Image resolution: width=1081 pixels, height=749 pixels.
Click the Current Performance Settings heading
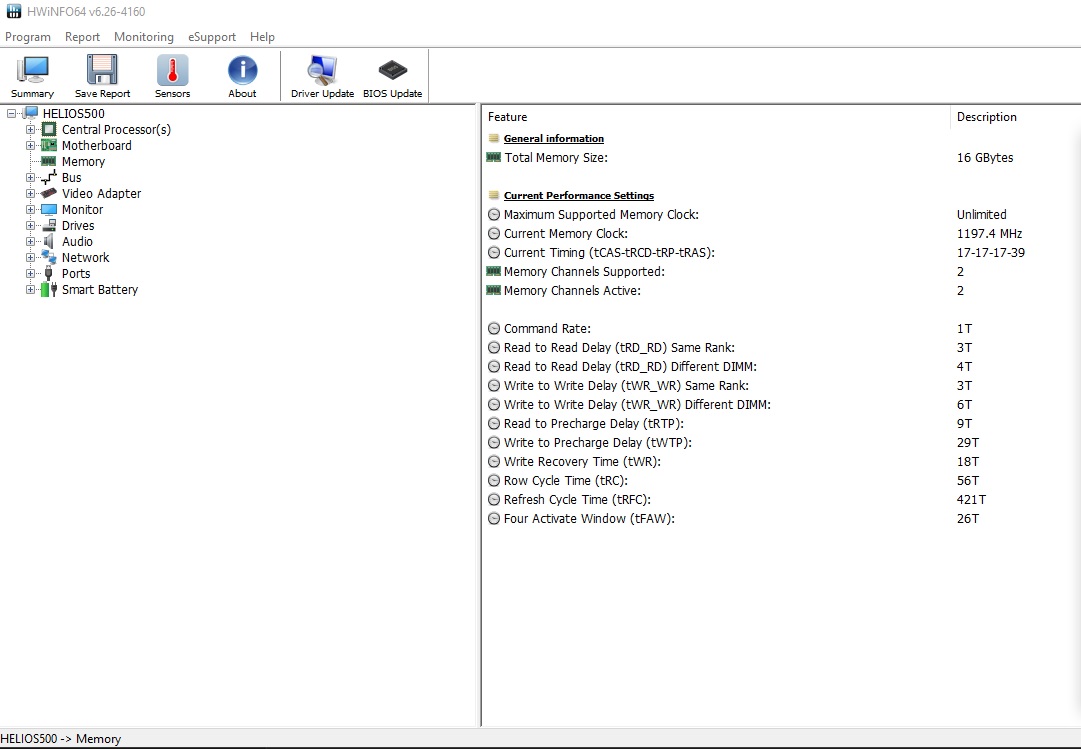[578, 195]
